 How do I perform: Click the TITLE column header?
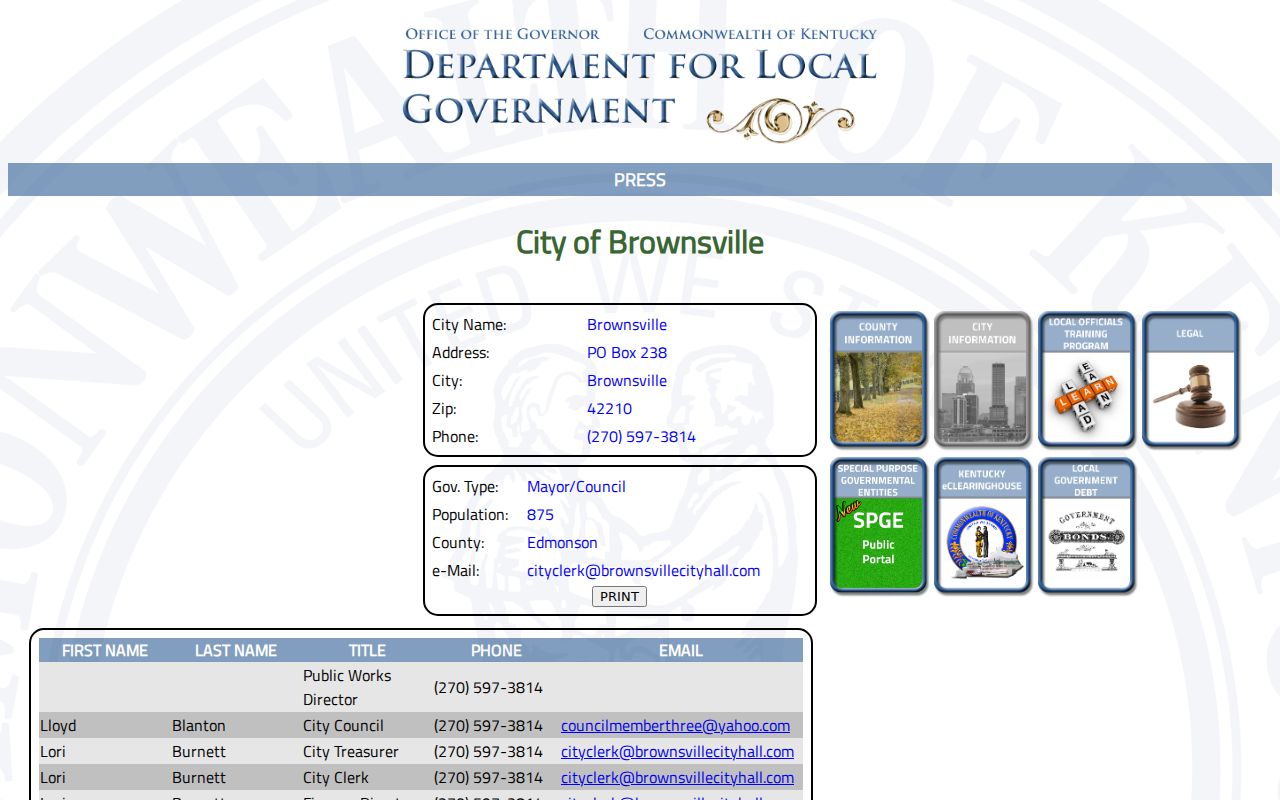pyautogui.click(x=367, y=650)
